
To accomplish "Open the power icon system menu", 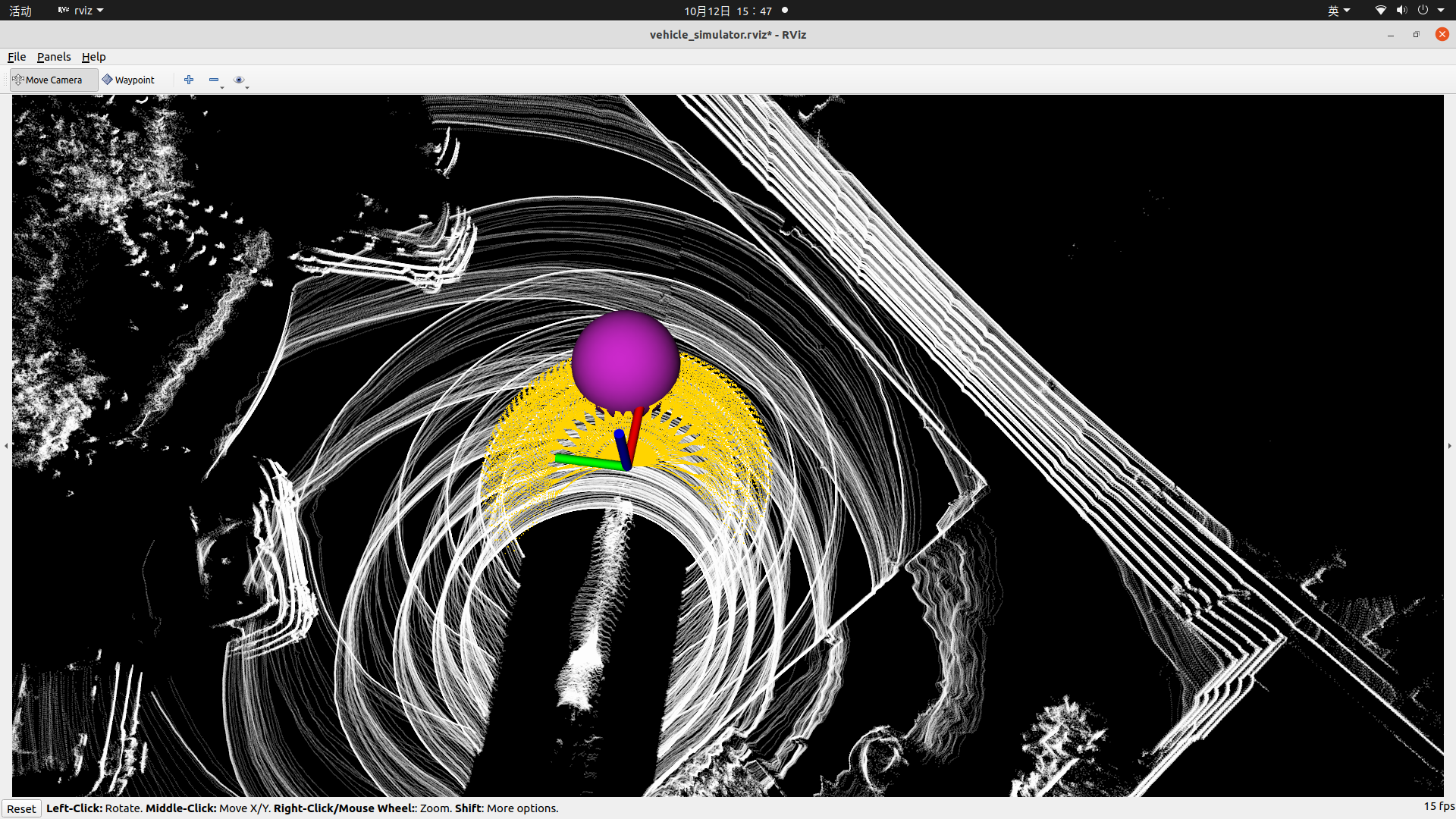I will tap(1423, 11).
